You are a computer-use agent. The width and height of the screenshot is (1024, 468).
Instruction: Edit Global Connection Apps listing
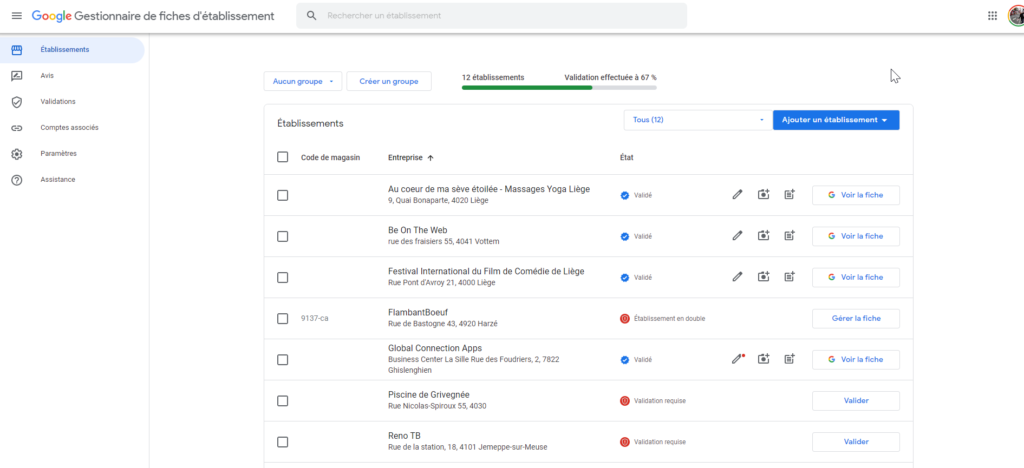coord(738,359)
